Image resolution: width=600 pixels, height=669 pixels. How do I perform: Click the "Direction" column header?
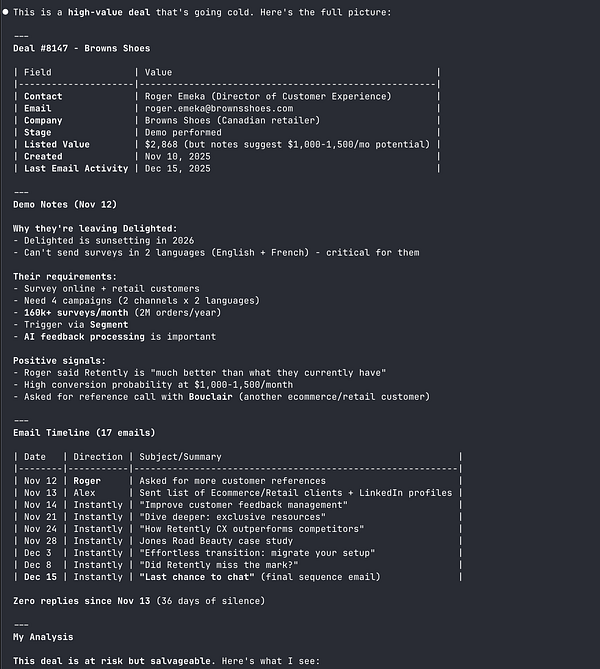(97, 456)
